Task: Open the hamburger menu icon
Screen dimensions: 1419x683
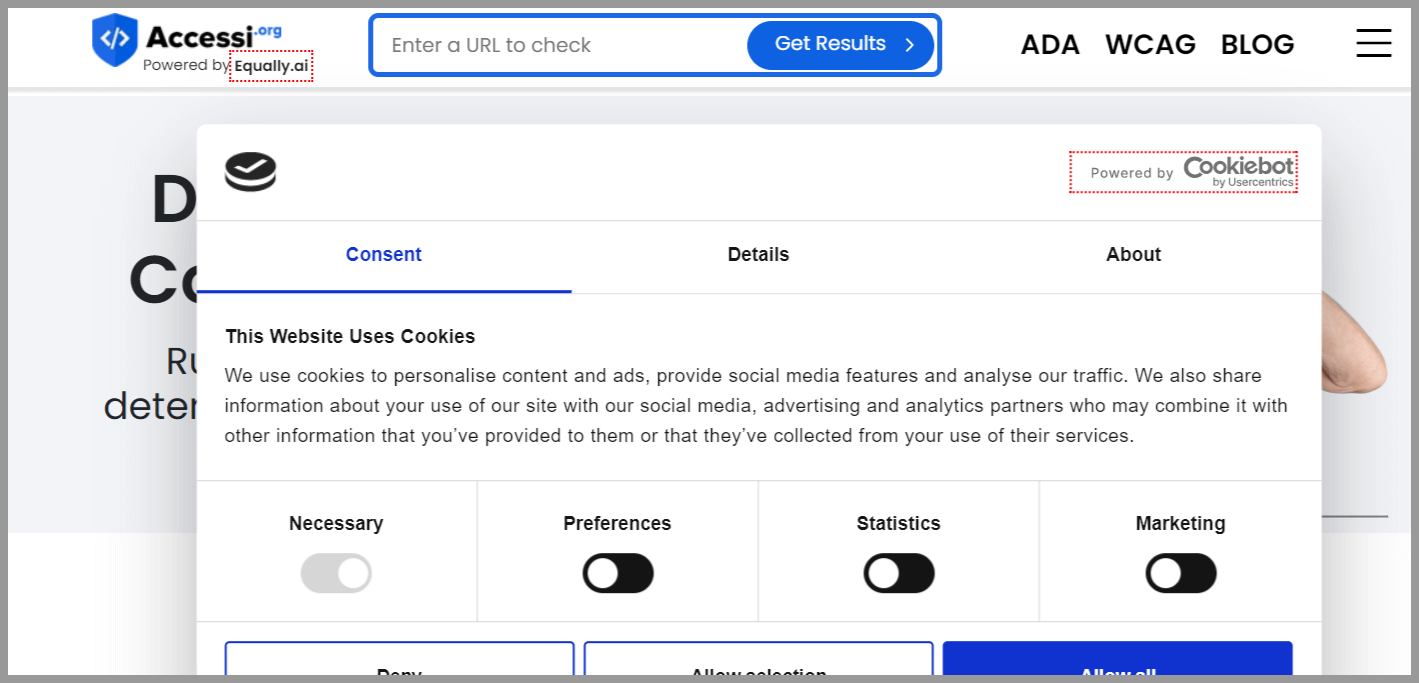Action: tap(1373, 43)
